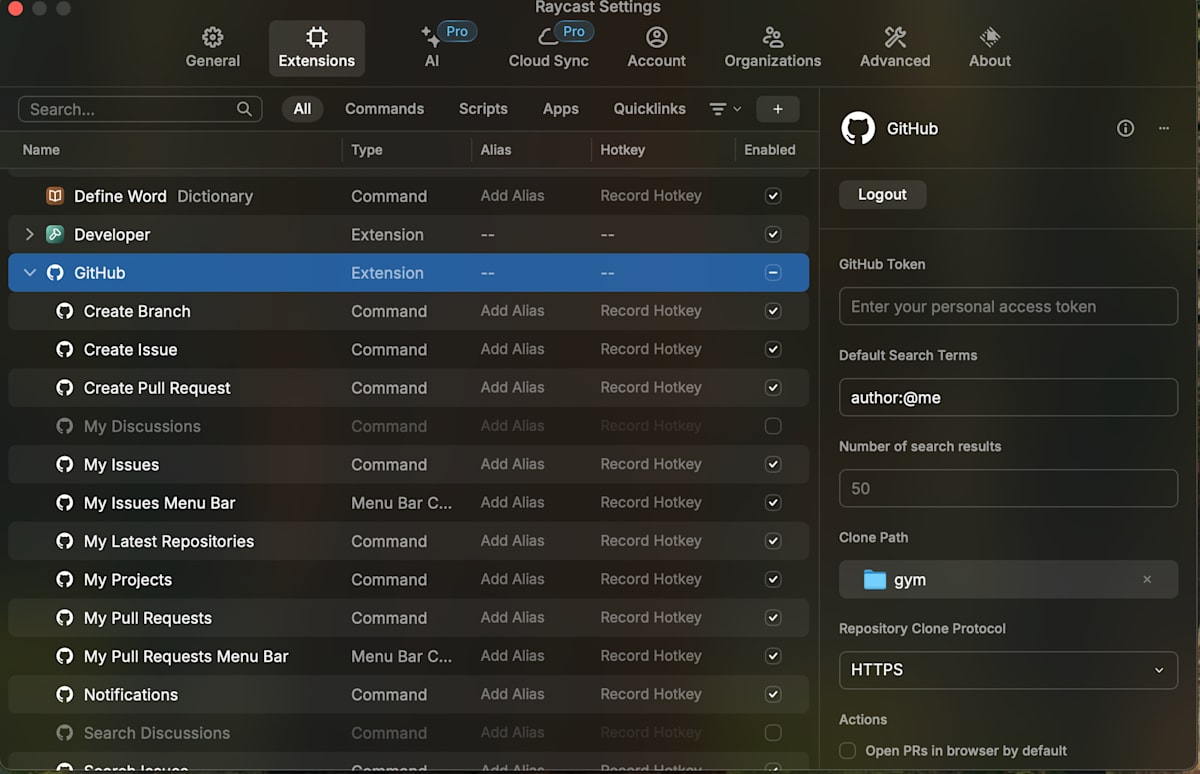The height and width of the screenshot is (774, 1200).
Task: Check Open PRs in browser by default
Action: [847, 750]
